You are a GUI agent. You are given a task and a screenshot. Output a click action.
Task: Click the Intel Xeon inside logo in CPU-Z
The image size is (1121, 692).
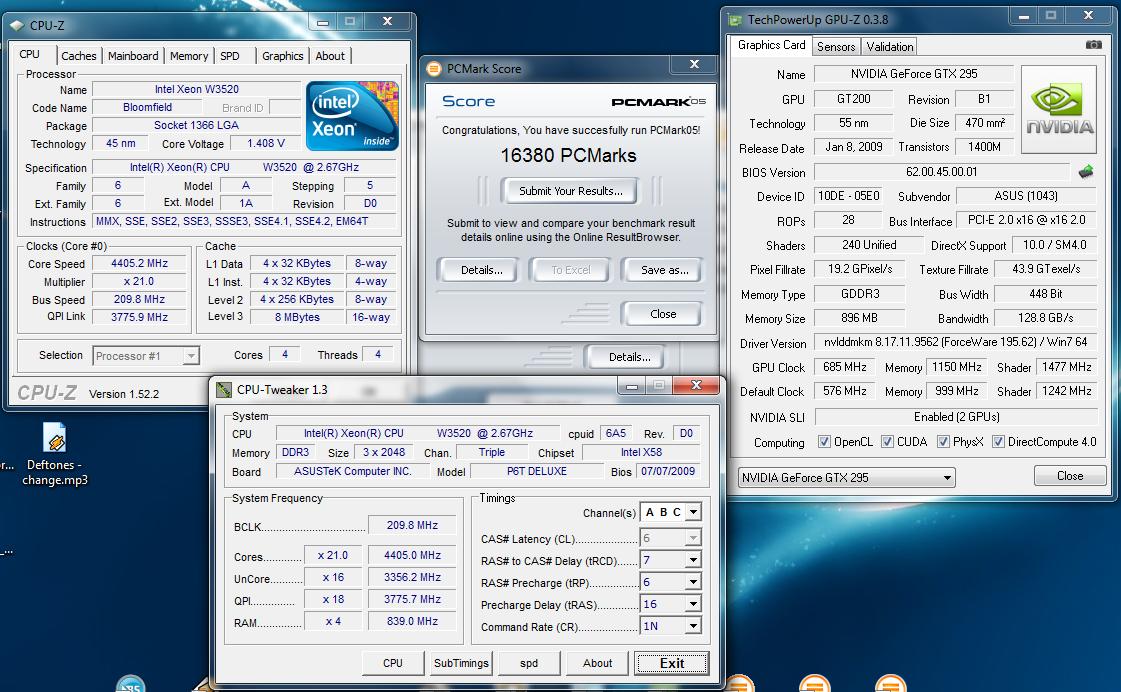point(352,116)
